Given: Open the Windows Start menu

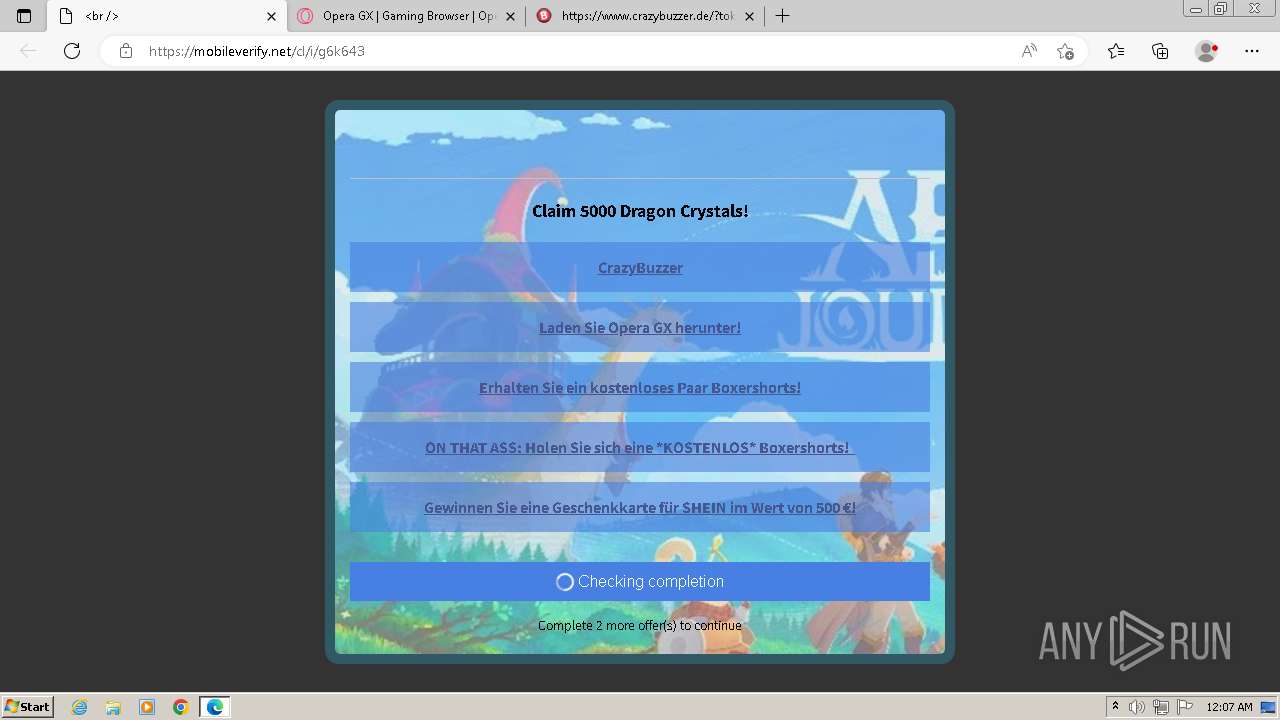Looking at the screenshot, I should point(28,707).
